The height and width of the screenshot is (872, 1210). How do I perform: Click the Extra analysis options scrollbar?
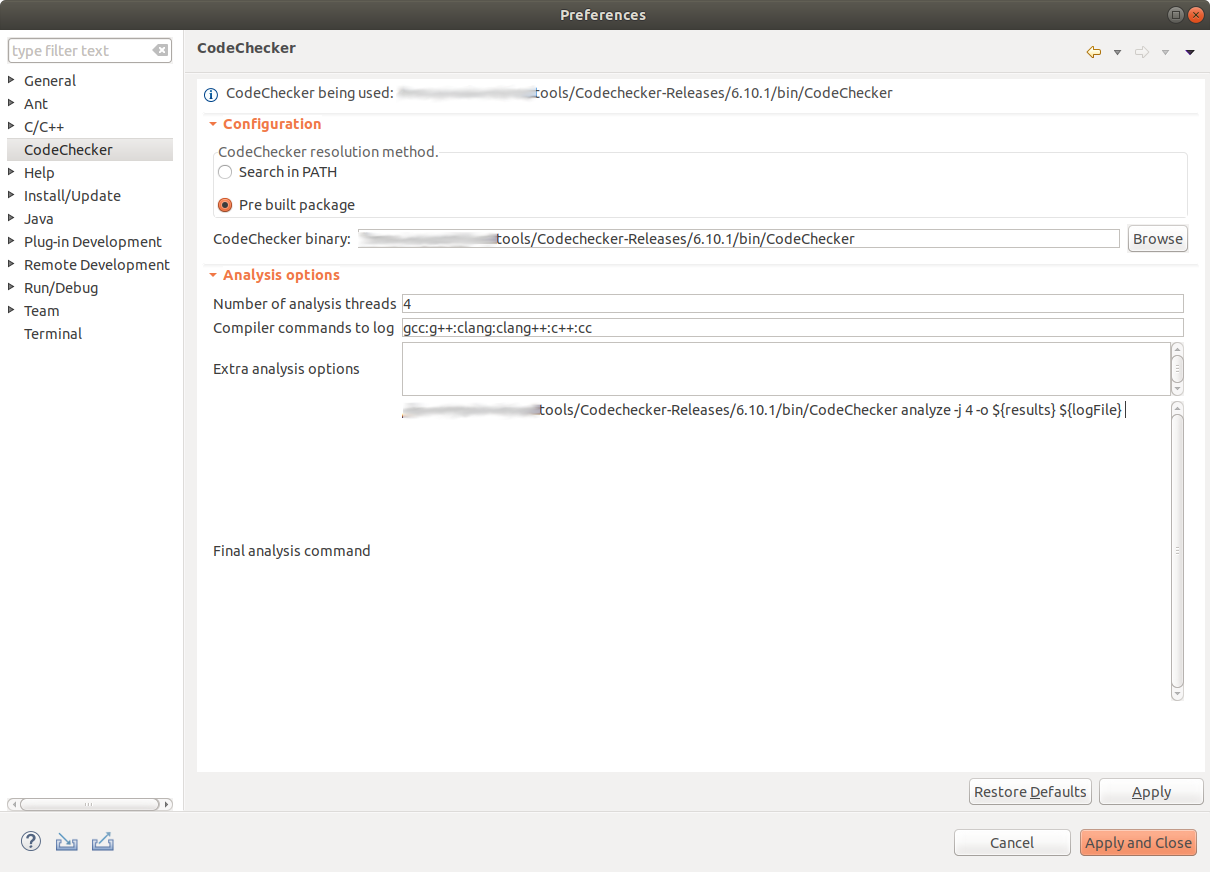(x=1177, y=369)
